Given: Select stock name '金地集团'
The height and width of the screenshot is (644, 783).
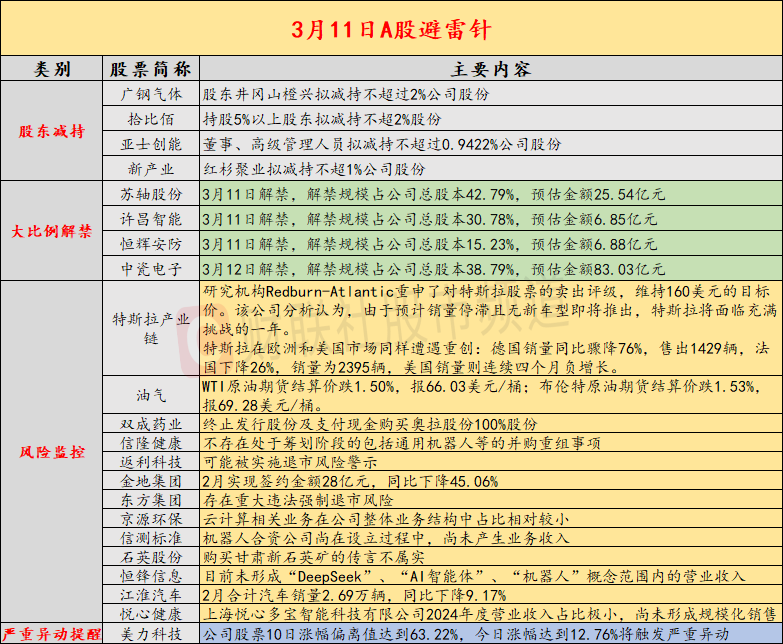Looking at the screenshot, I should point(151,481).
